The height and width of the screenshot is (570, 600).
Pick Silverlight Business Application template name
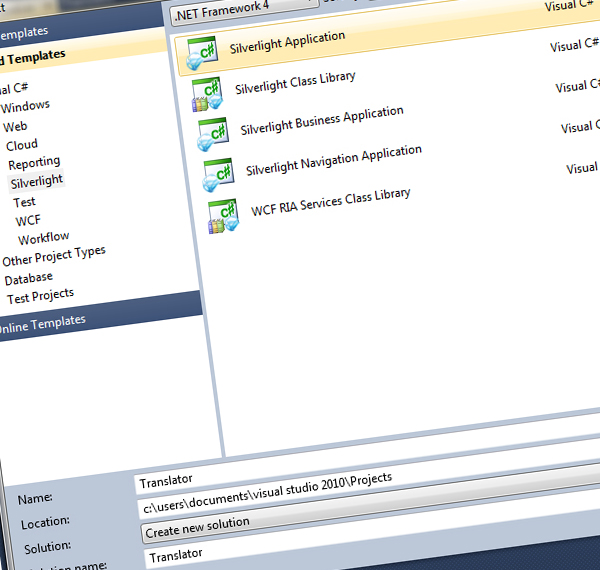(x=322, y=121)
